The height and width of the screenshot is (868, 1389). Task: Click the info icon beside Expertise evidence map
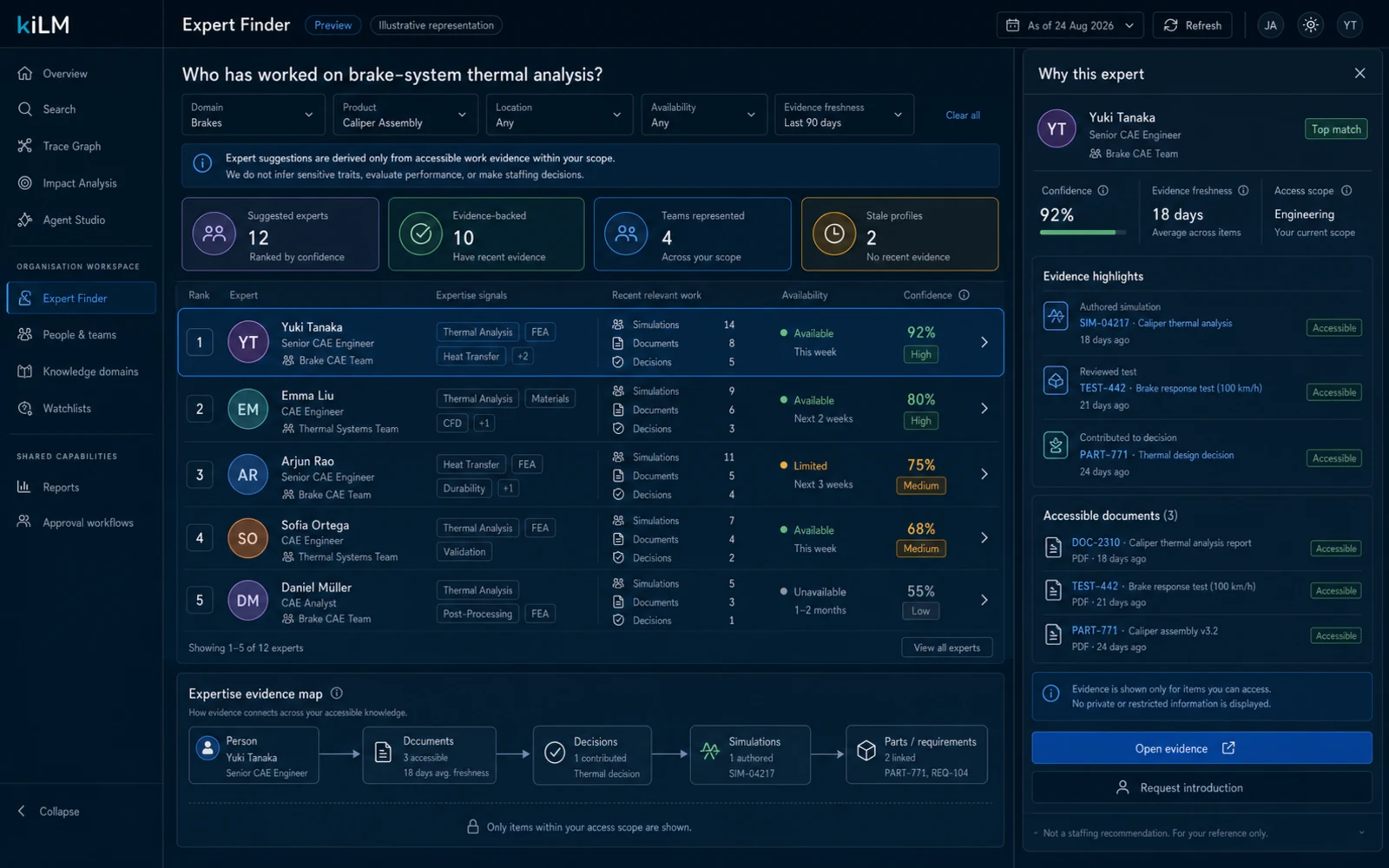click(337, 694)
